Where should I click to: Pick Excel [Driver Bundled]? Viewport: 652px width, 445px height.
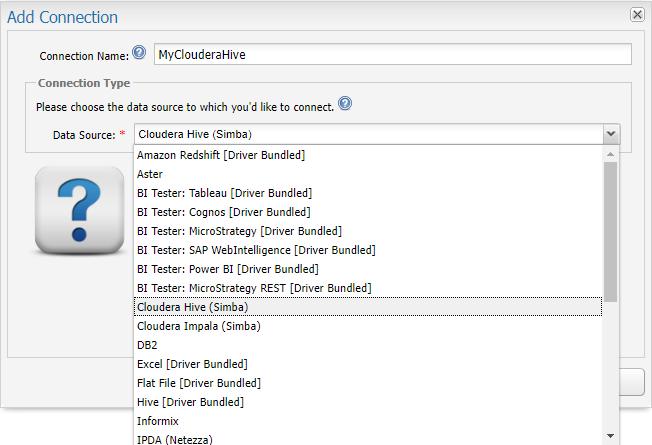(368, 364)
